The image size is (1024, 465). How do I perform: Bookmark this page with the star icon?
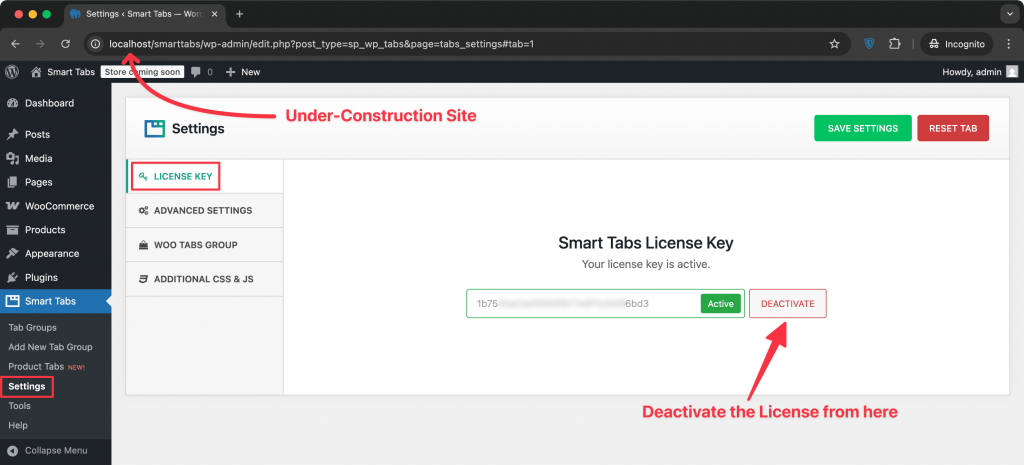pyautogui.click(x=834, y=44)
